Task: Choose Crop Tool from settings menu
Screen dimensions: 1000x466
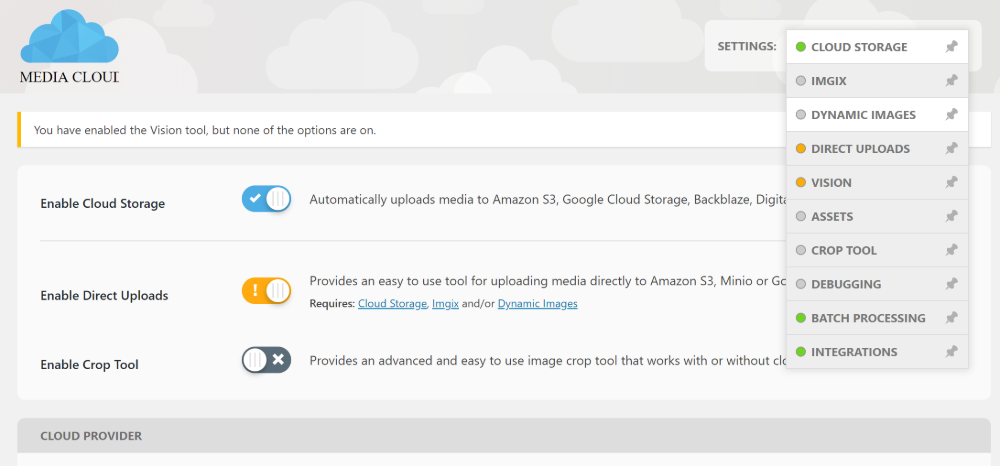Action: tap(877, 250)
